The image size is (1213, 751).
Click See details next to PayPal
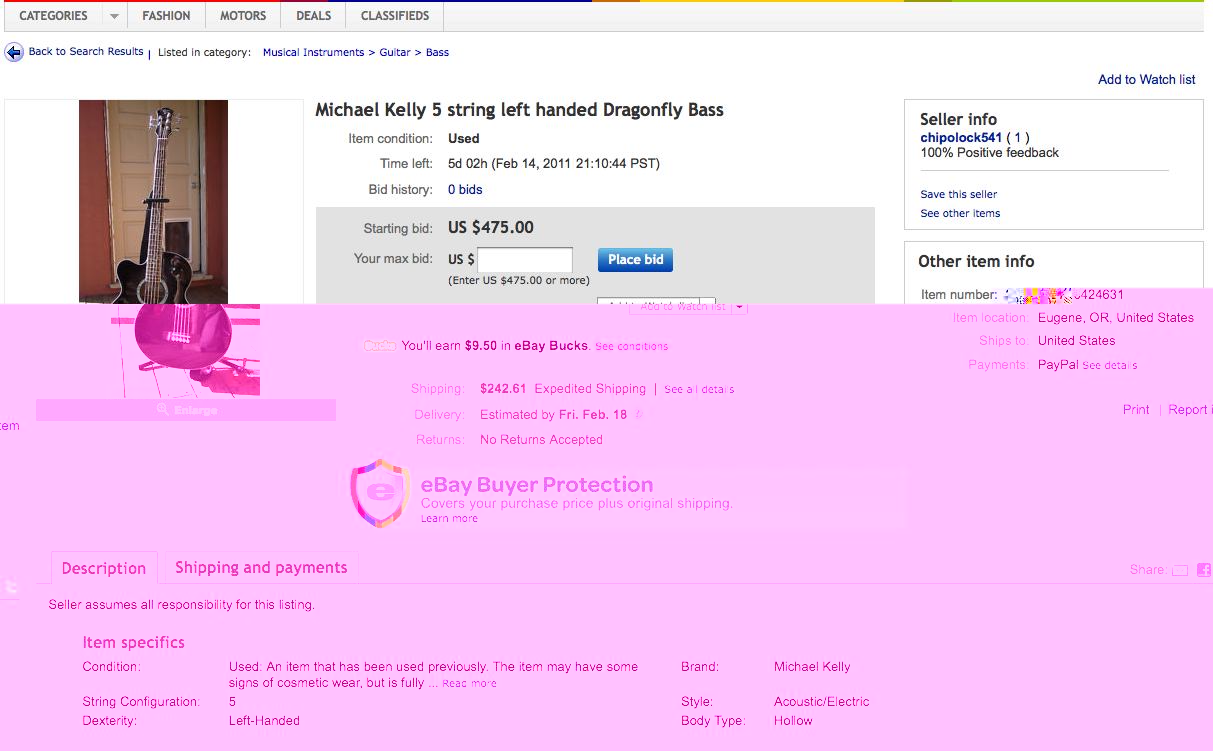(x=1109, y=365)
